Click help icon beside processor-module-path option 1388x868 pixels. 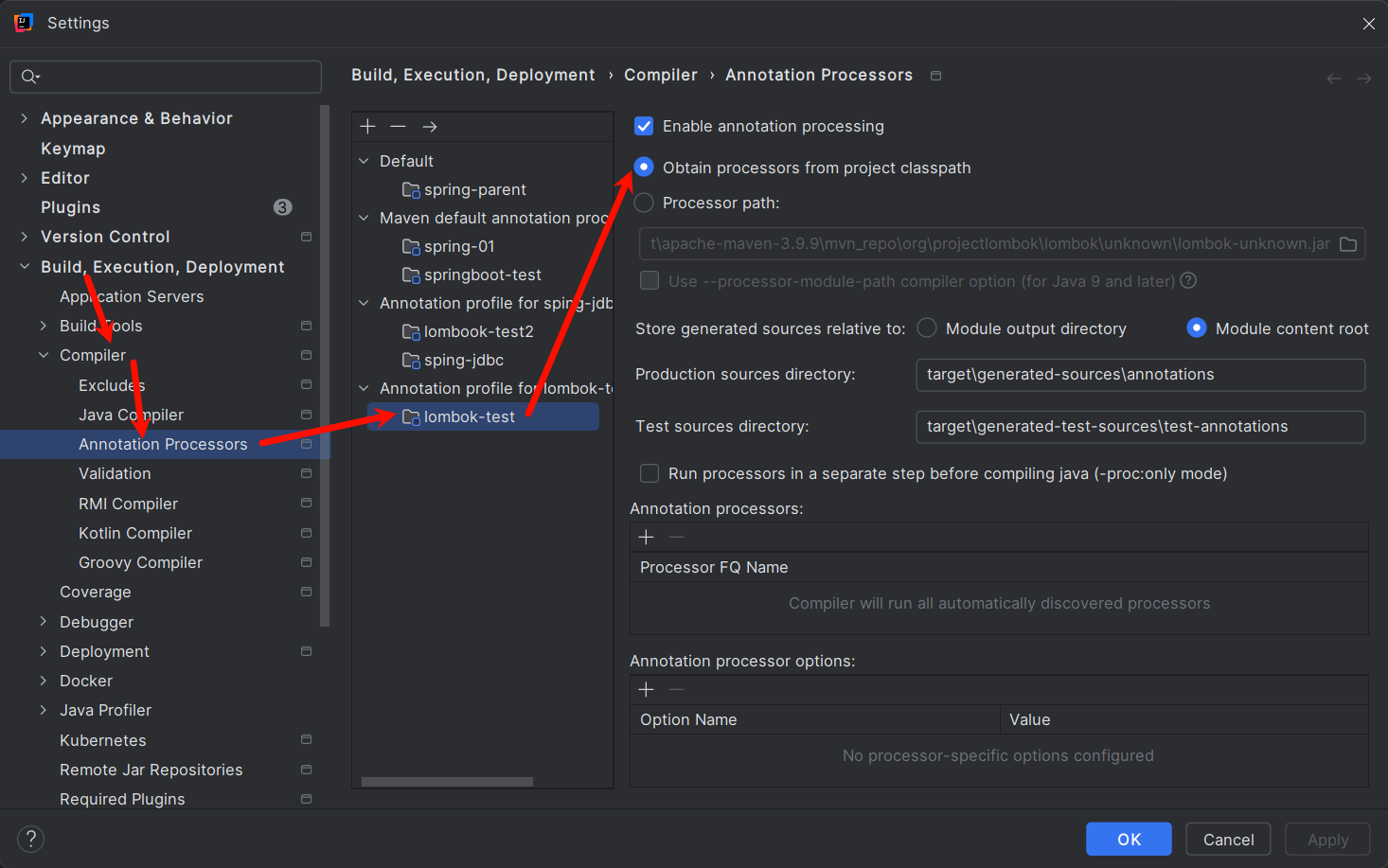click(x=1188, y=280)
